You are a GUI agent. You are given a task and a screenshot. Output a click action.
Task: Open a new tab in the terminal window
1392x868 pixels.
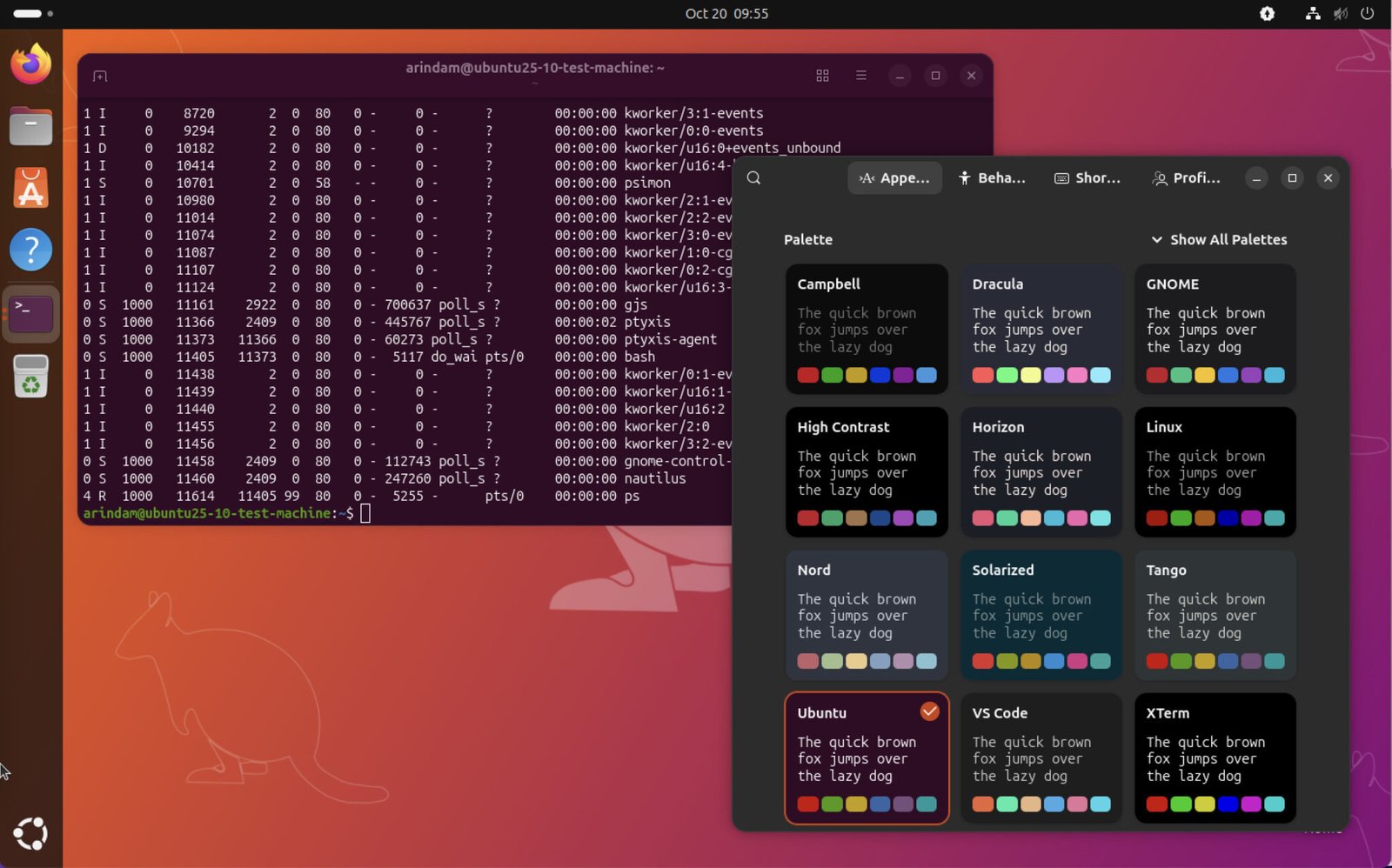100,77
